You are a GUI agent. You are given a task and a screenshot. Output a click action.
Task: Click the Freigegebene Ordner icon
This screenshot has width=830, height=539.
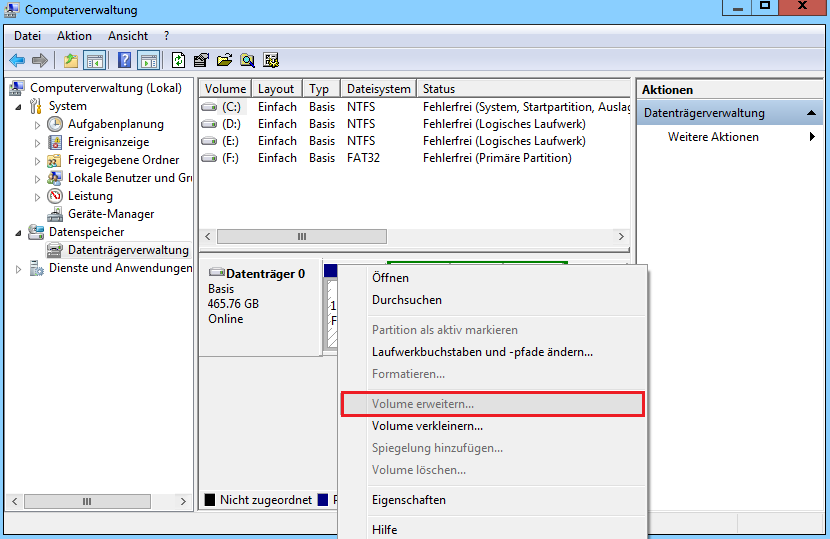55,160
